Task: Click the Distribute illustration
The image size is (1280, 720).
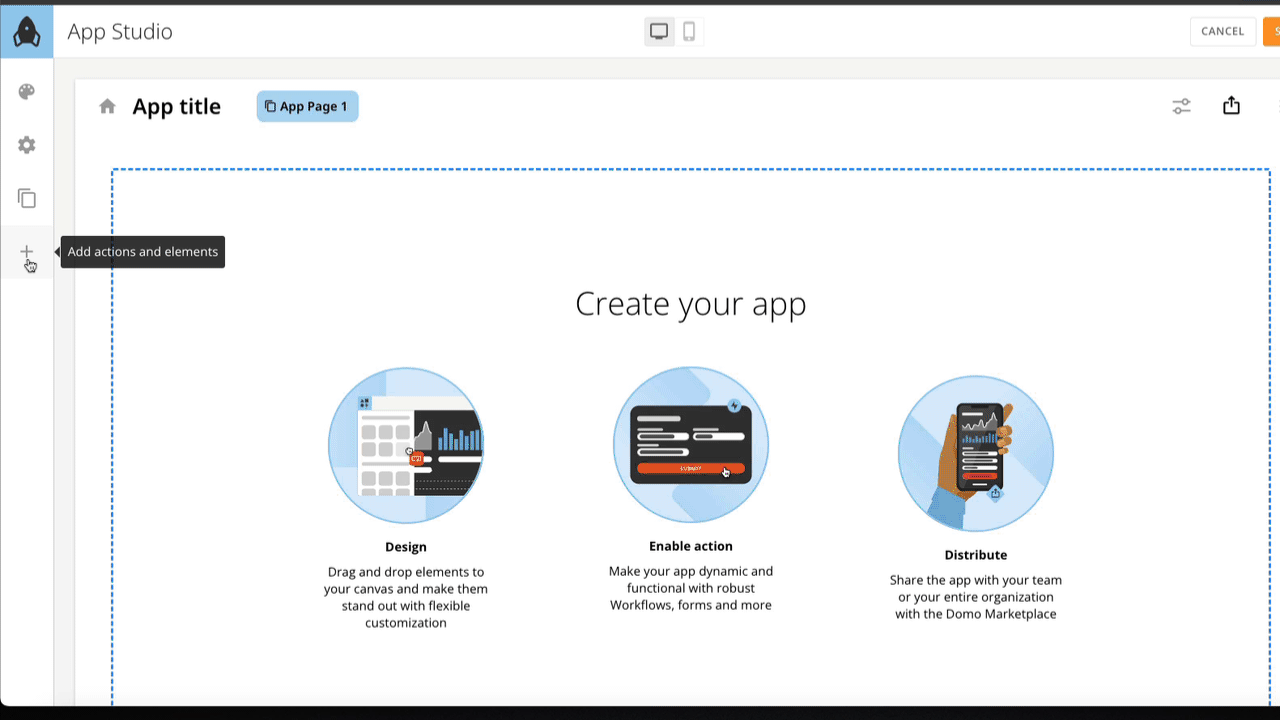Action: click(975, 453)
